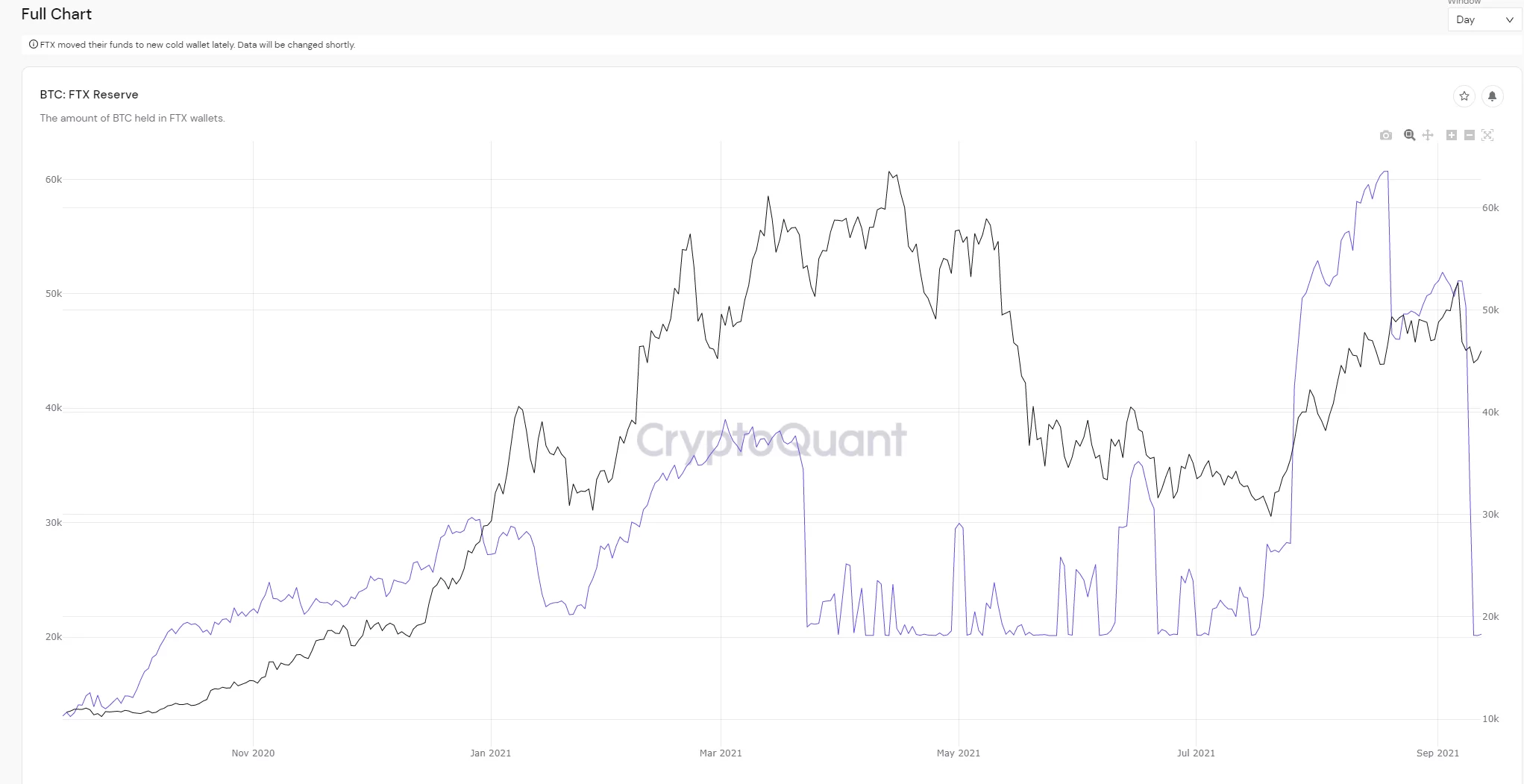Click the dropdown chevron beside Day
Viewport: 1524px width, 784px height.
click(1510, 20)
